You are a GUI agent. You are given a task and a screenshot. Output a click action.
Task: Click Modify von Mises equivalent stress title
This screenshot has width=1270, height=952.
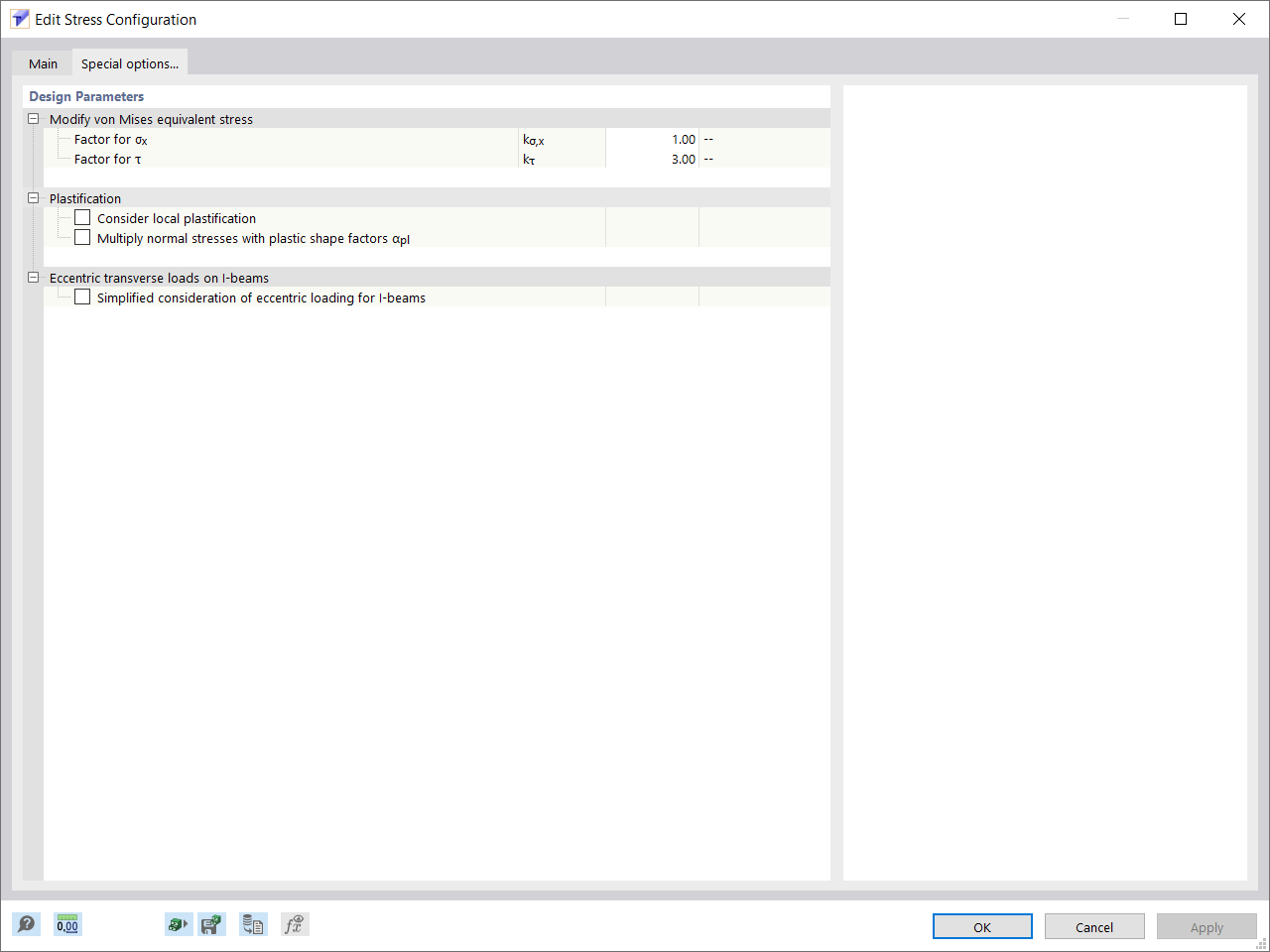151,119
